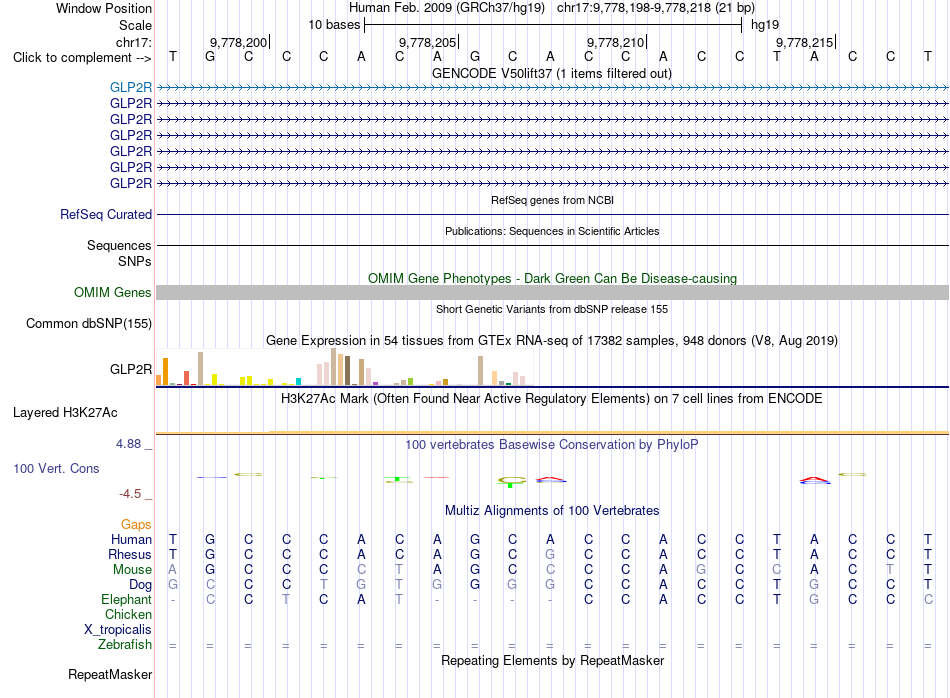This screenshot has width=950, height=698.
Task: Click the Gene Expression in 54 tissues title
Action: coord(552,341)
